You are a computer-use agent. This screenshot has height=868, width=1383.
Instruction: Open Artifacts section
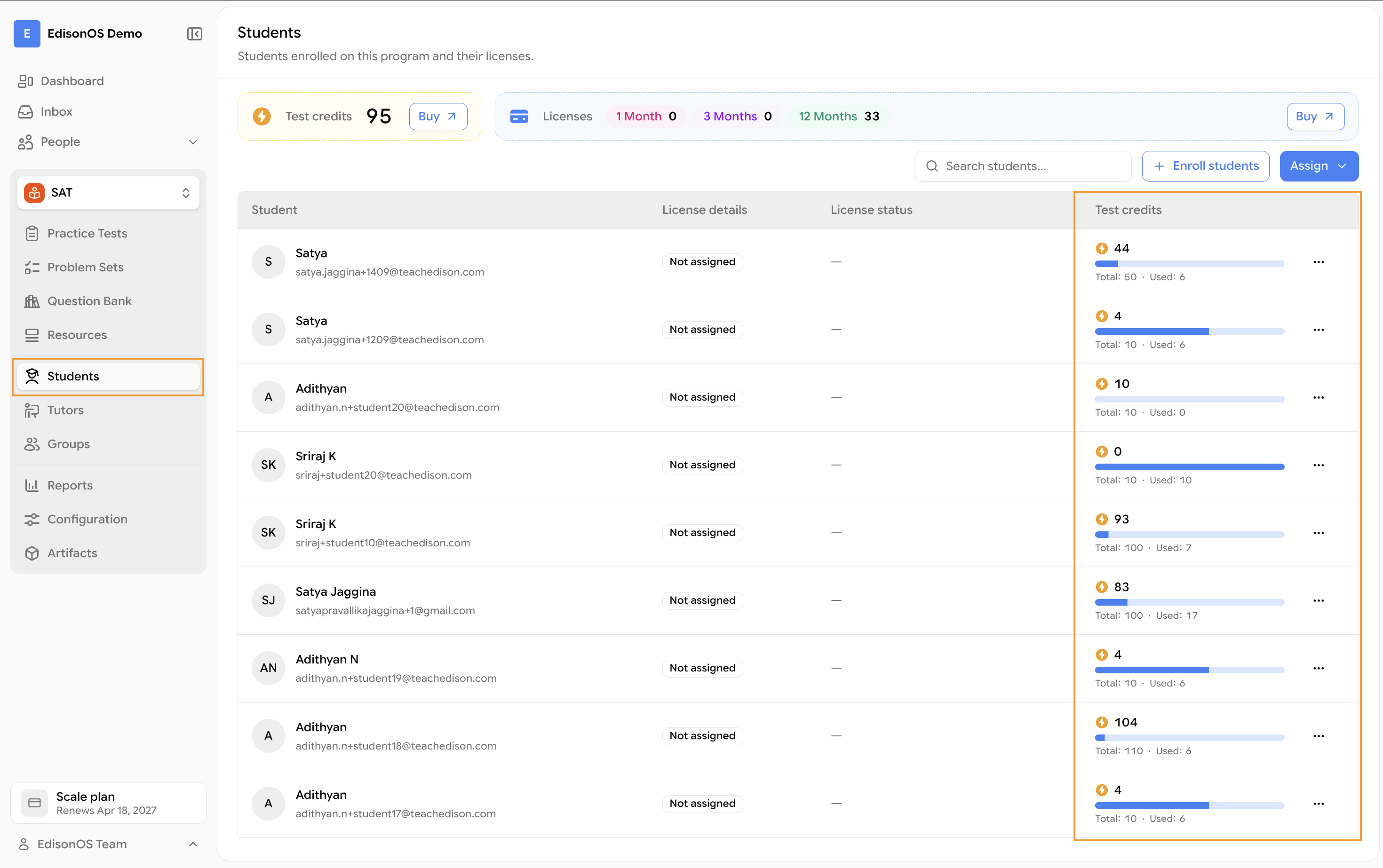(x=108, y=553)
